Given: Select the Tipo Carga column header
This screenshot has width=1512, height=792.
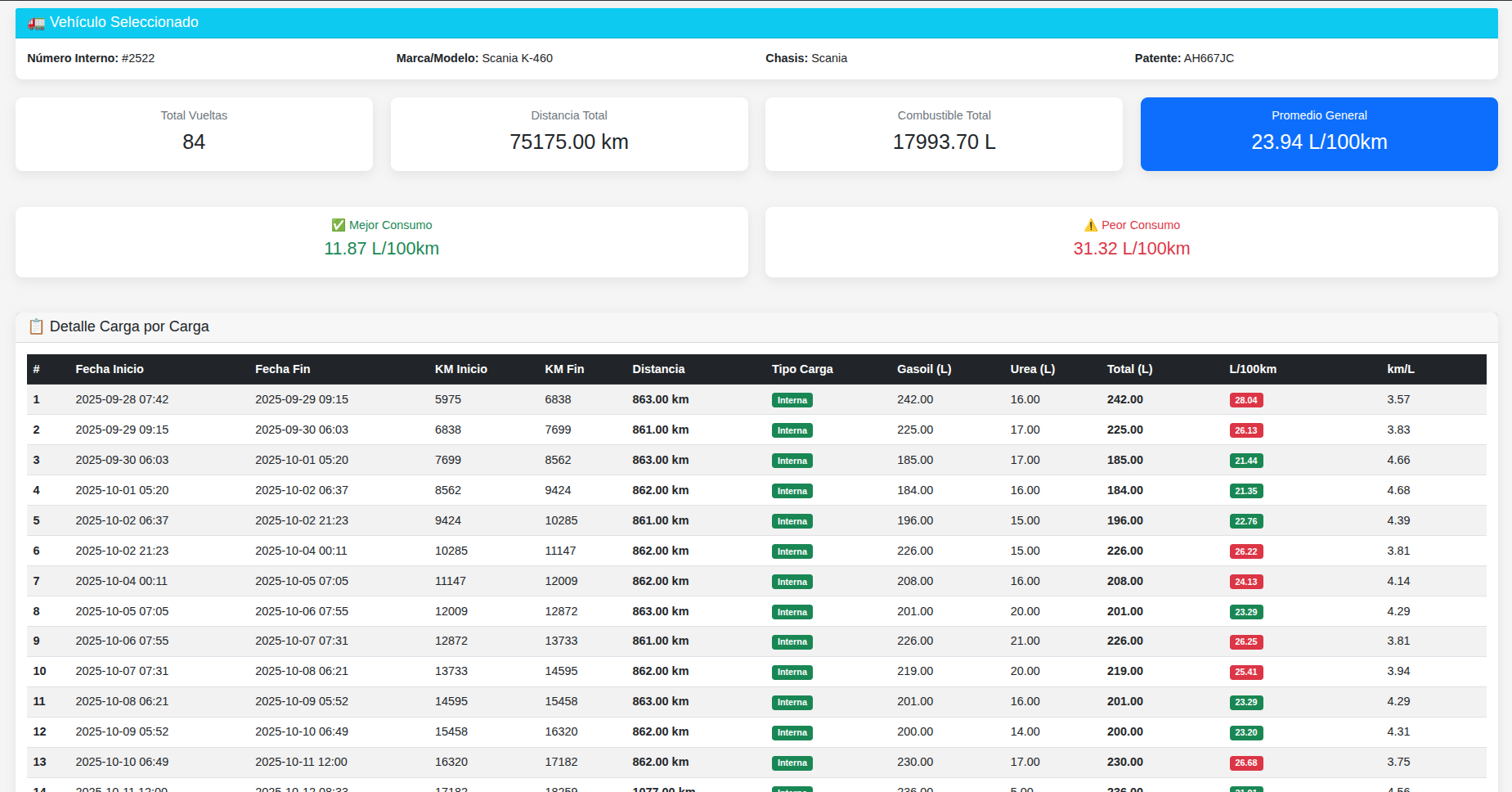Looking at the screenshot, I should [x=801, y=369].
